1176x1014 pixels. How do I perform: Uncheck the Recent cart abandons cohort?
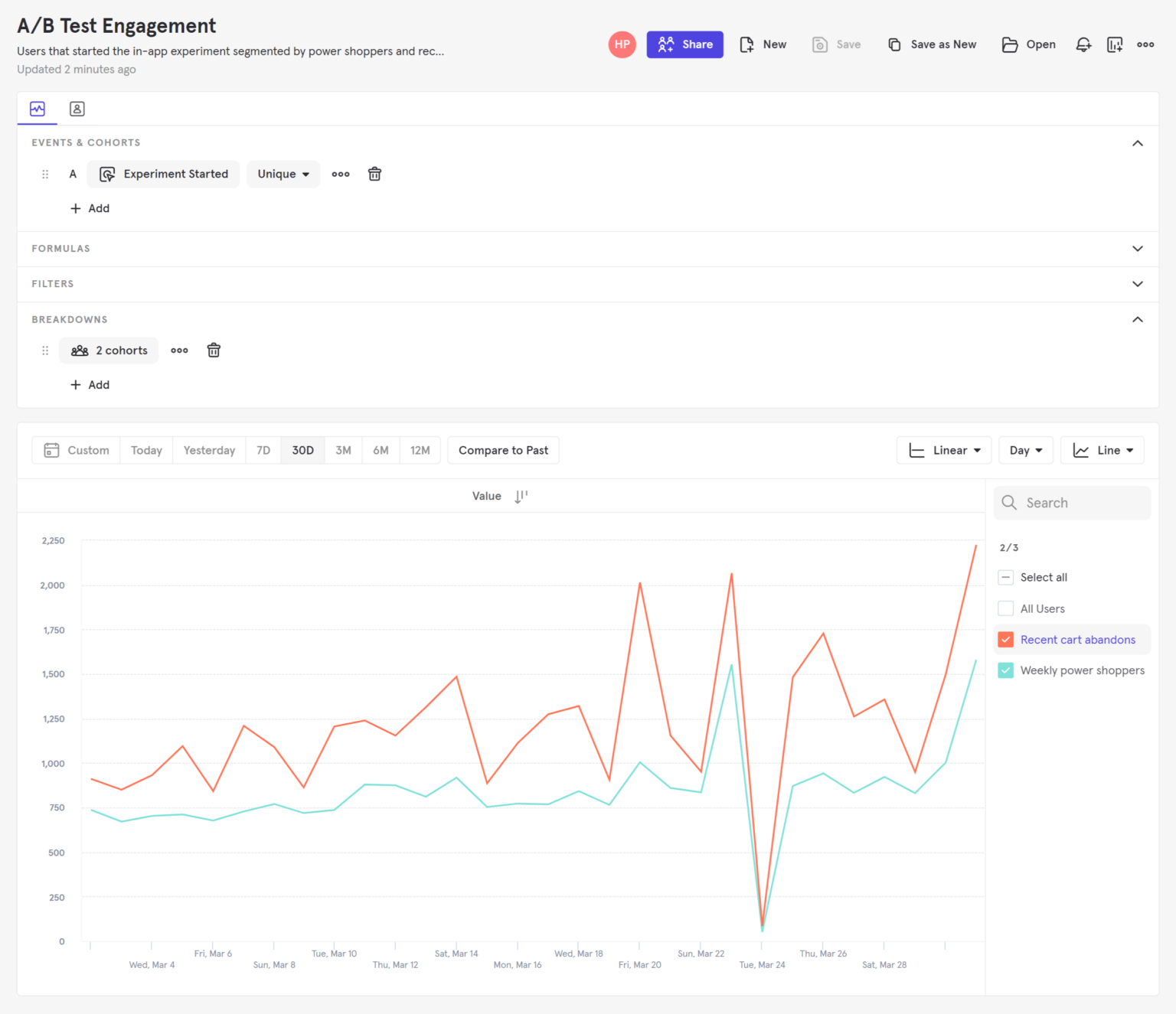point(1005,639)
